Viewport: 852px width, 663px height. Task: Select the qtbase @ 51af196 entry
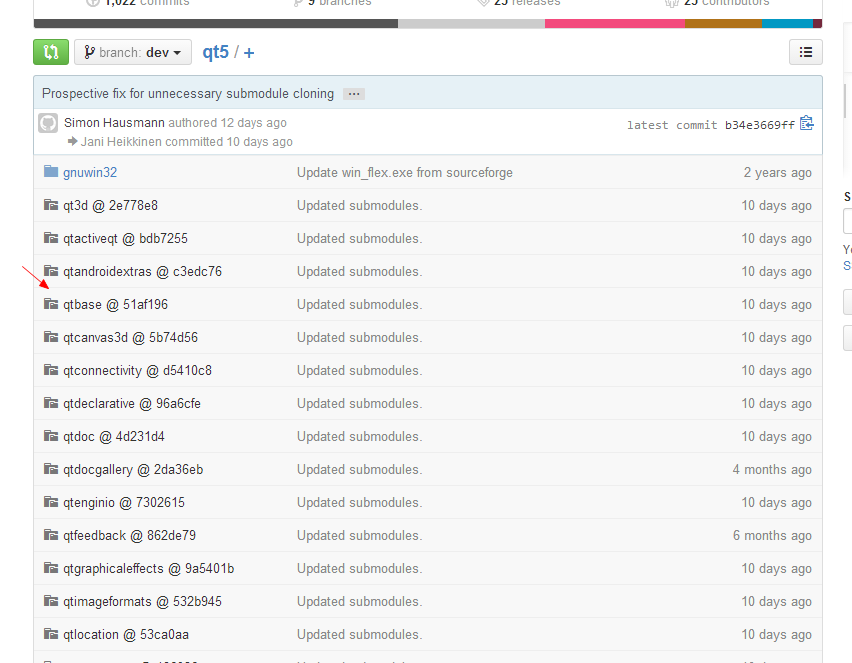coord(115,304)
